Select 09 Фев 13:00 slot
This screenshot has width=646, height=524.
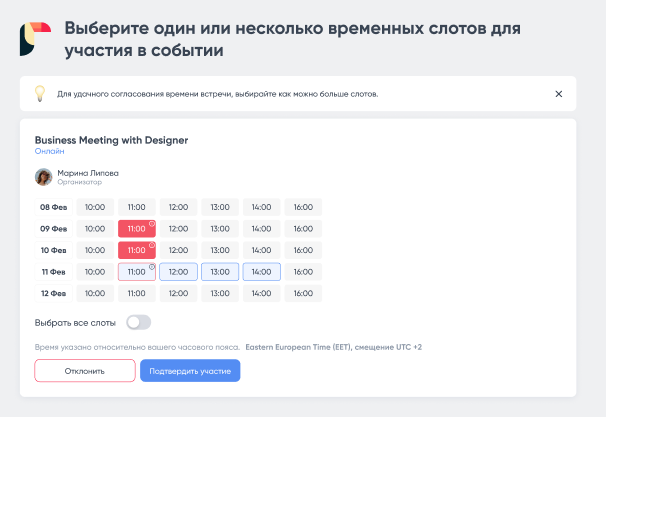(220, 229)
